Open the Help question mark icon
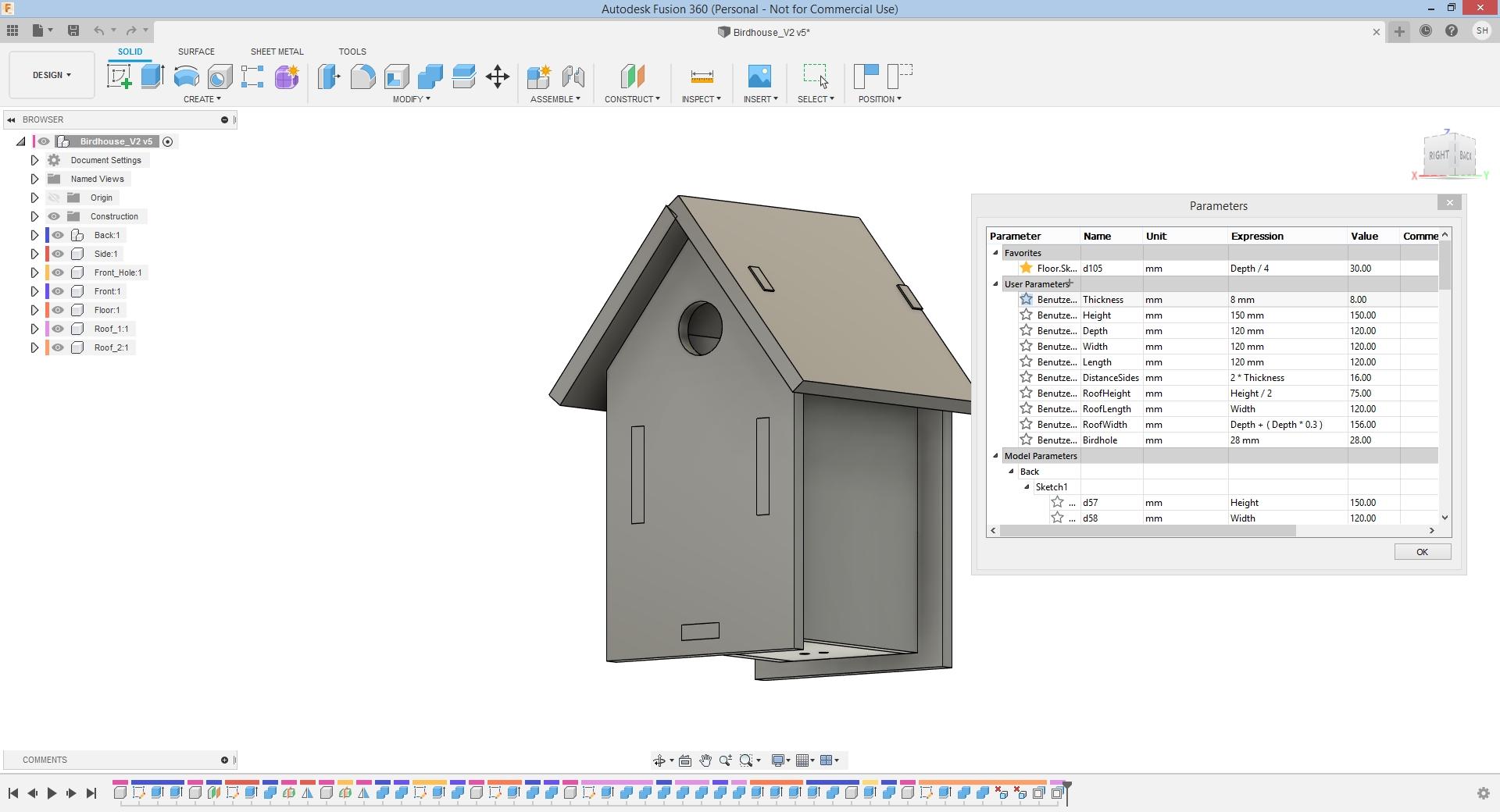This screenshot has width=1500, height=812. click(1452, 31)
